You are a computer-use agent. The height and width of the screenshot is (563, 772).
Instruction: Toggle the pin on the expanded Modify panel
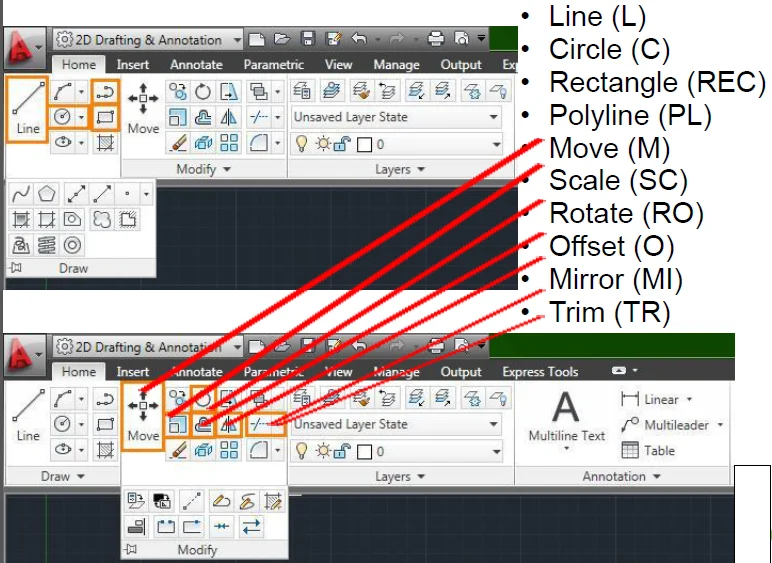tap(131, 549)
